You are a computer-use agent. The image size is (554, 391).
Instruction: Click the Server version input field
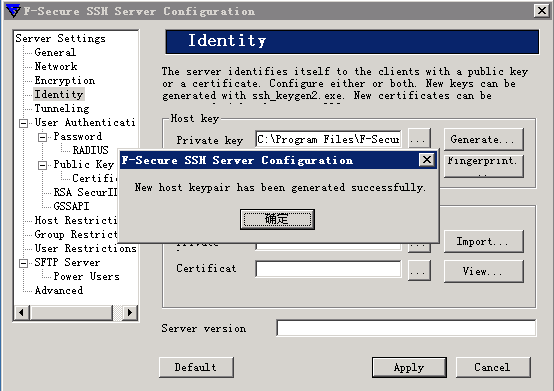click(x=406, y=328)
